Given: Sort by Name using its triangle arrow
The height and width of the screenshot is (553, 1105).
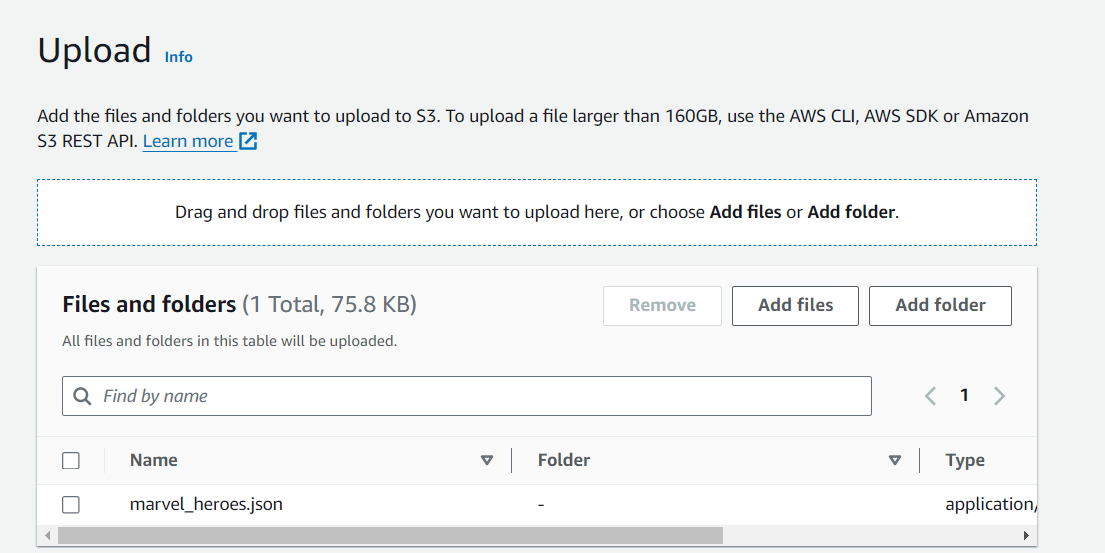Looking at the screenshot, I should (487, 461).
